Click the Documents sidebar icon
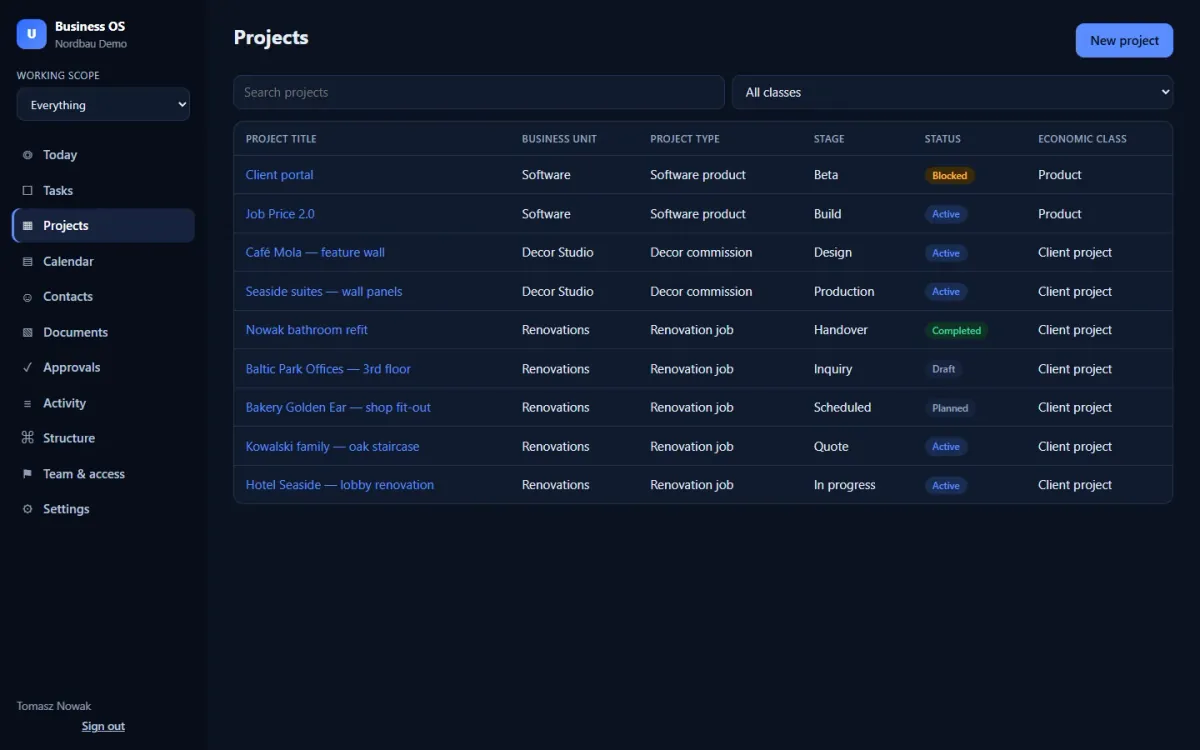1200x750 pixels. 27,332
